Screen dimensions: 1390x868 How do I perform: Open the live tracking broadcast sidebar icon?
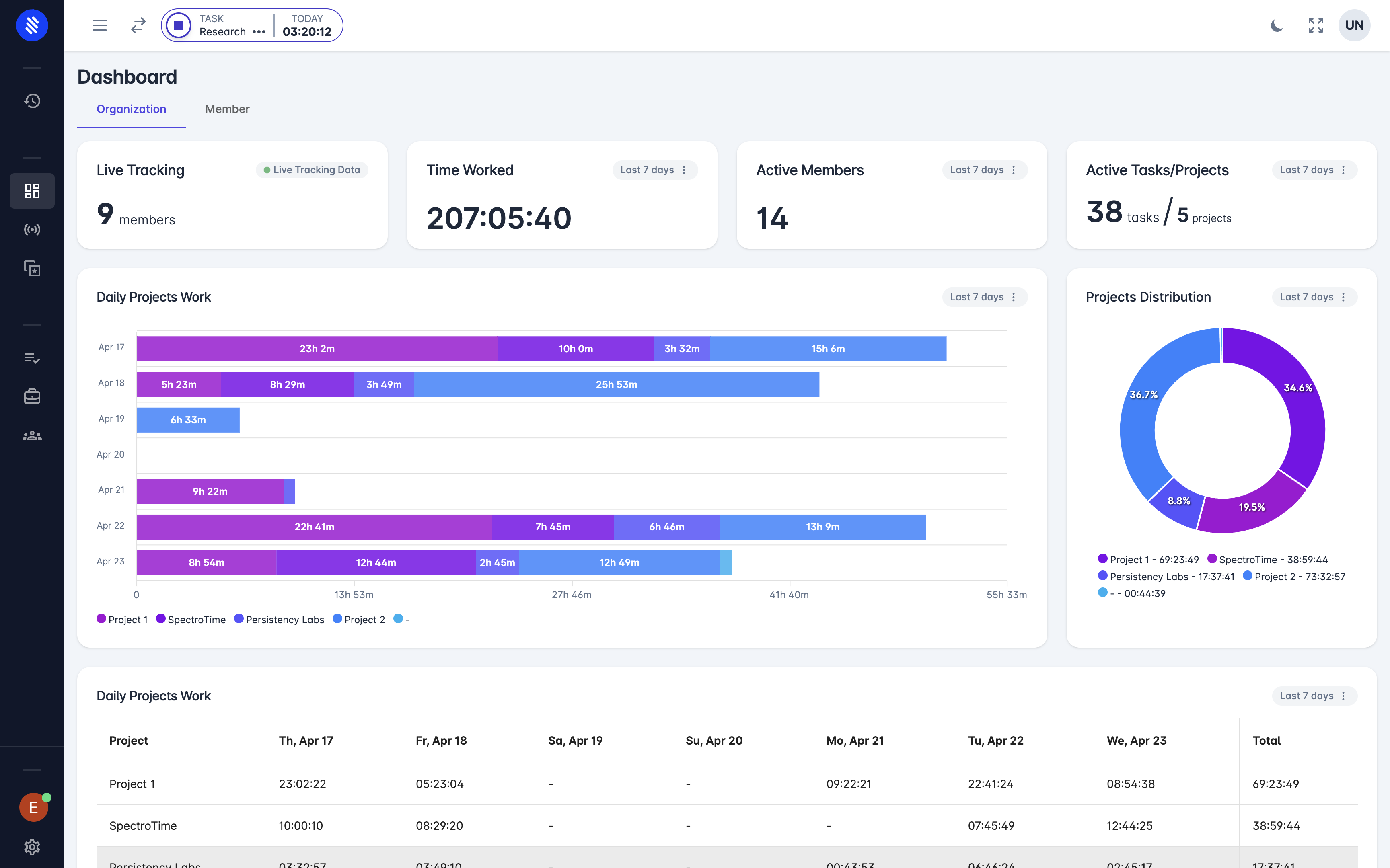click(x=32, y=230)
